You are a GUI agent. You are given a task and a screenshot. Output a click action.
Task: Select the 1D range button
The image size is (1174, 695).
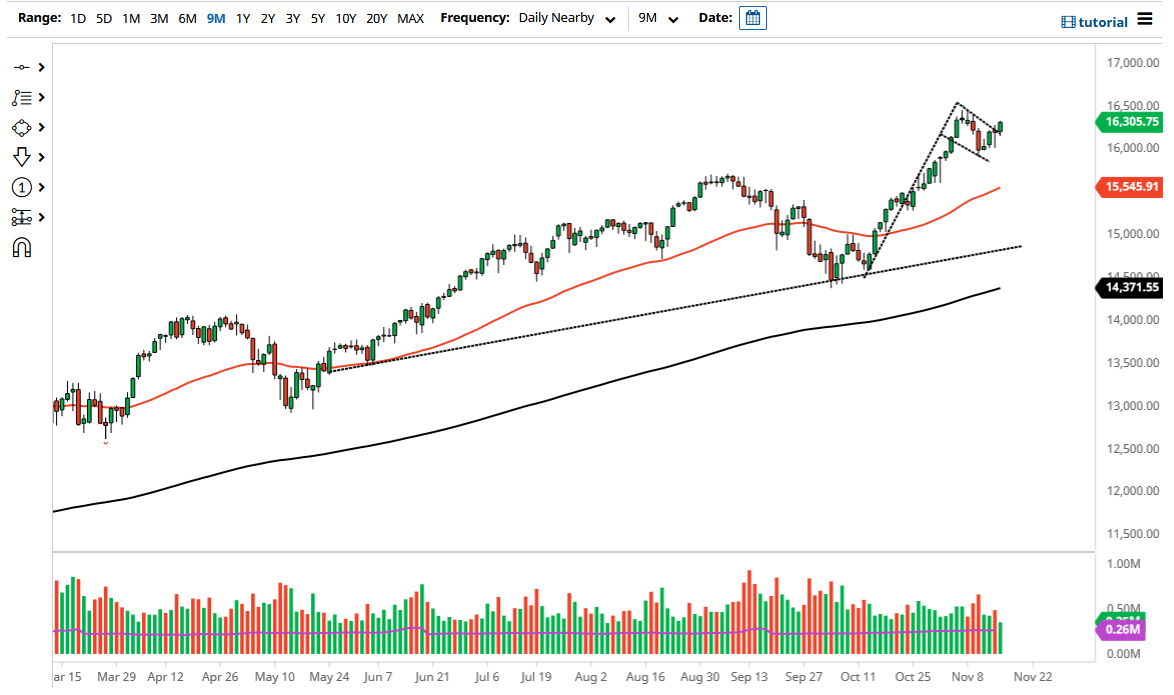[x=77, y=18]
